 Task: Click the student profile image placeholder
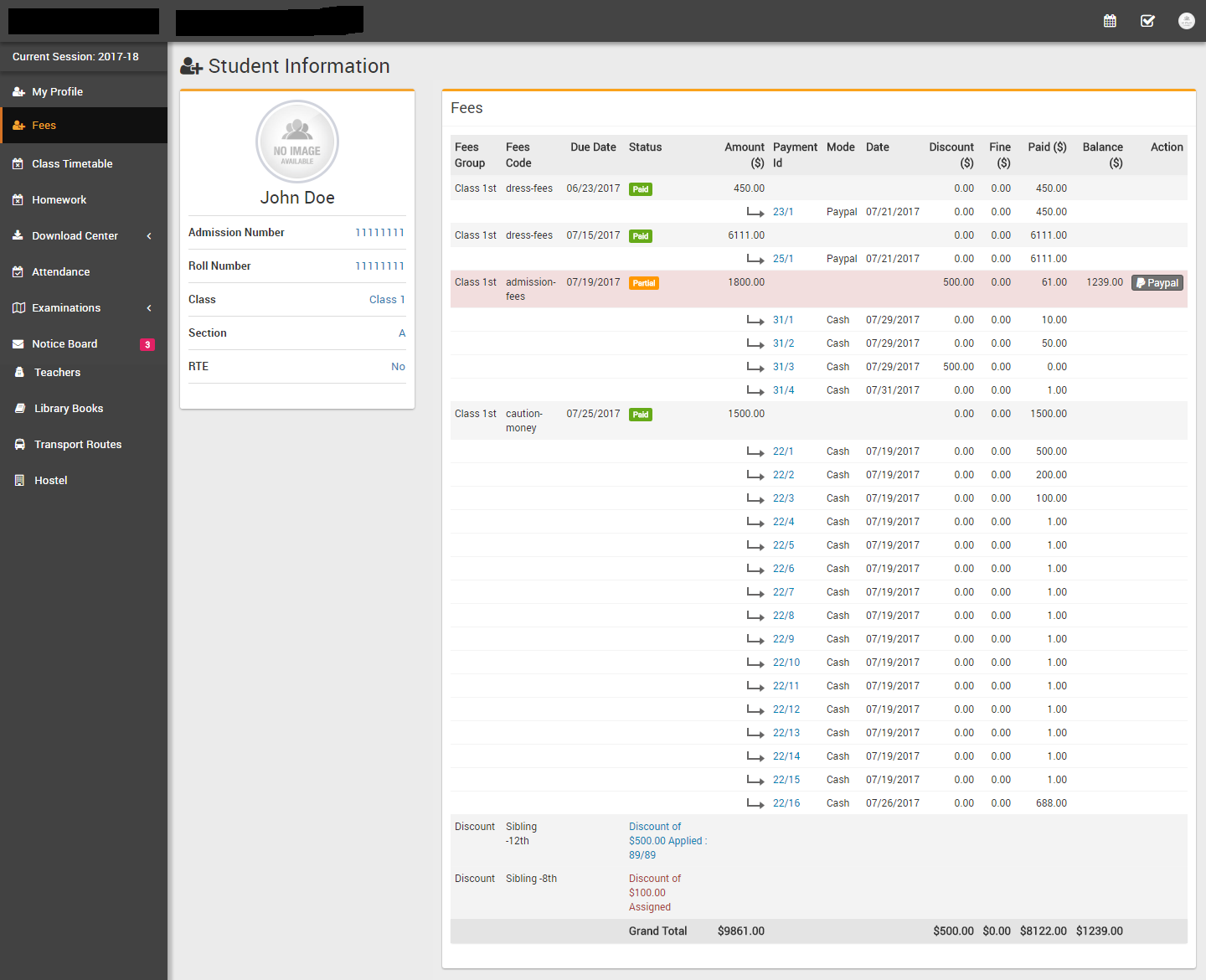click(x=297, y=142)
